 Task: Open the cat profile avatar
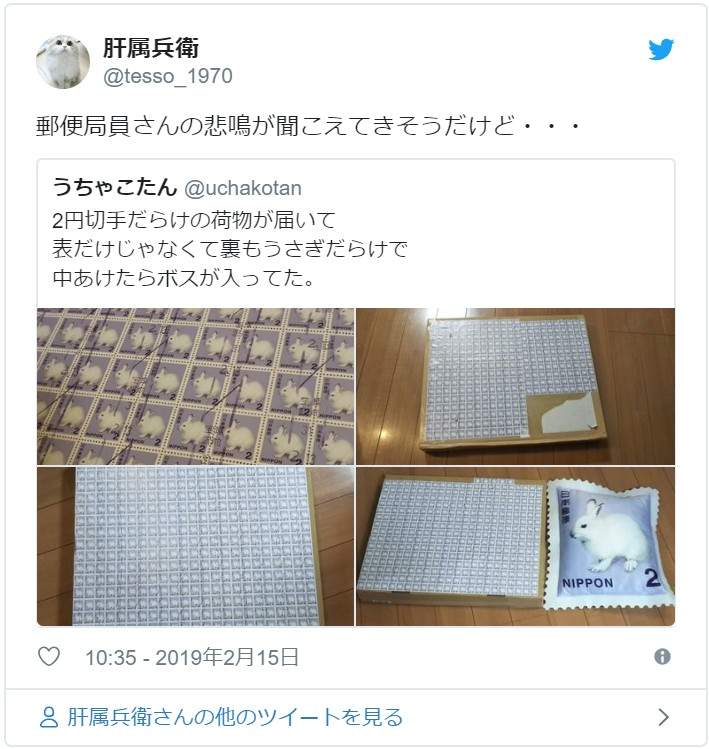pyautogui.click(x=63, y=62)
